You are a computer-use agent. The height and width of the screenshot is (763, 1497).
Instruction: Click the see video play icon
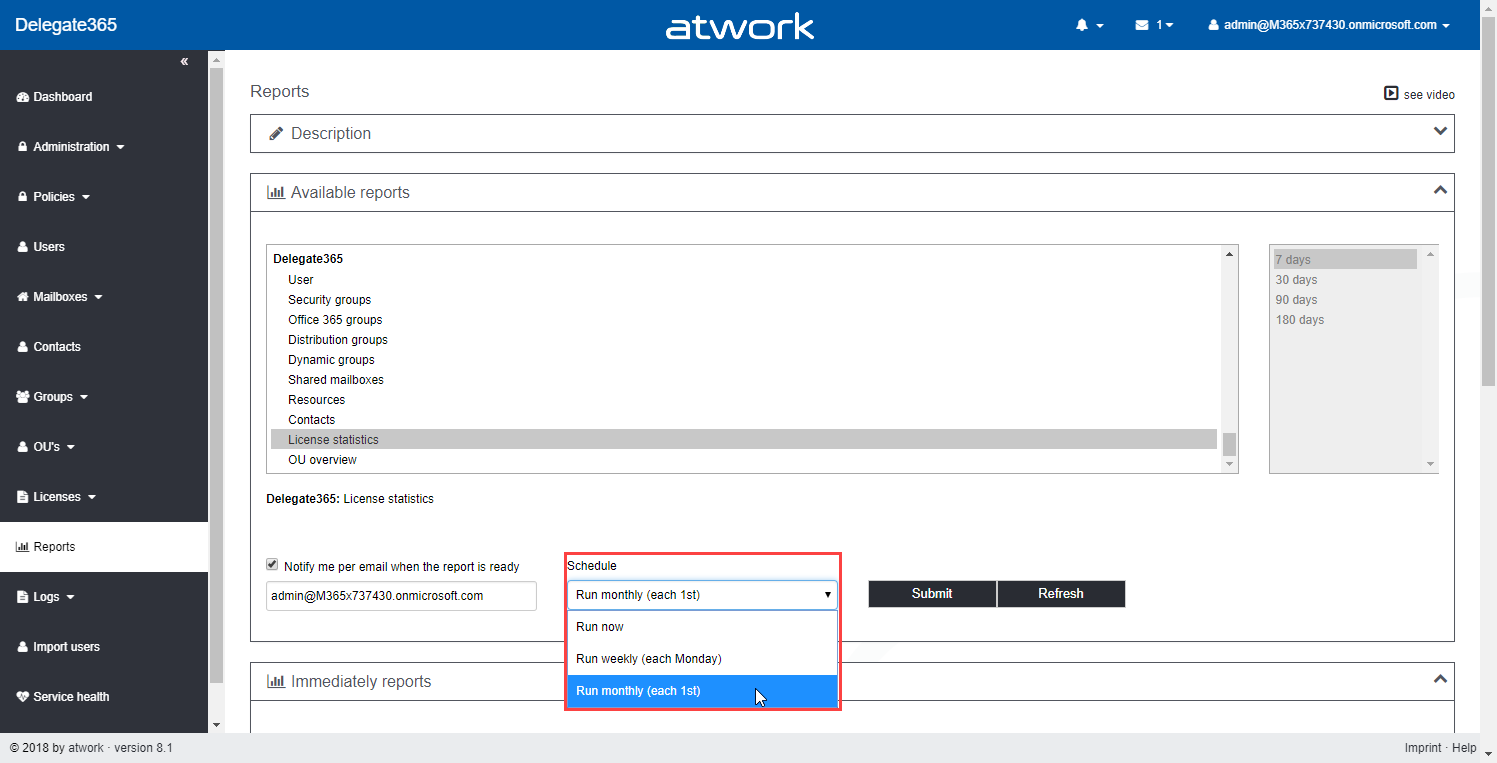tap(1390, 93)
